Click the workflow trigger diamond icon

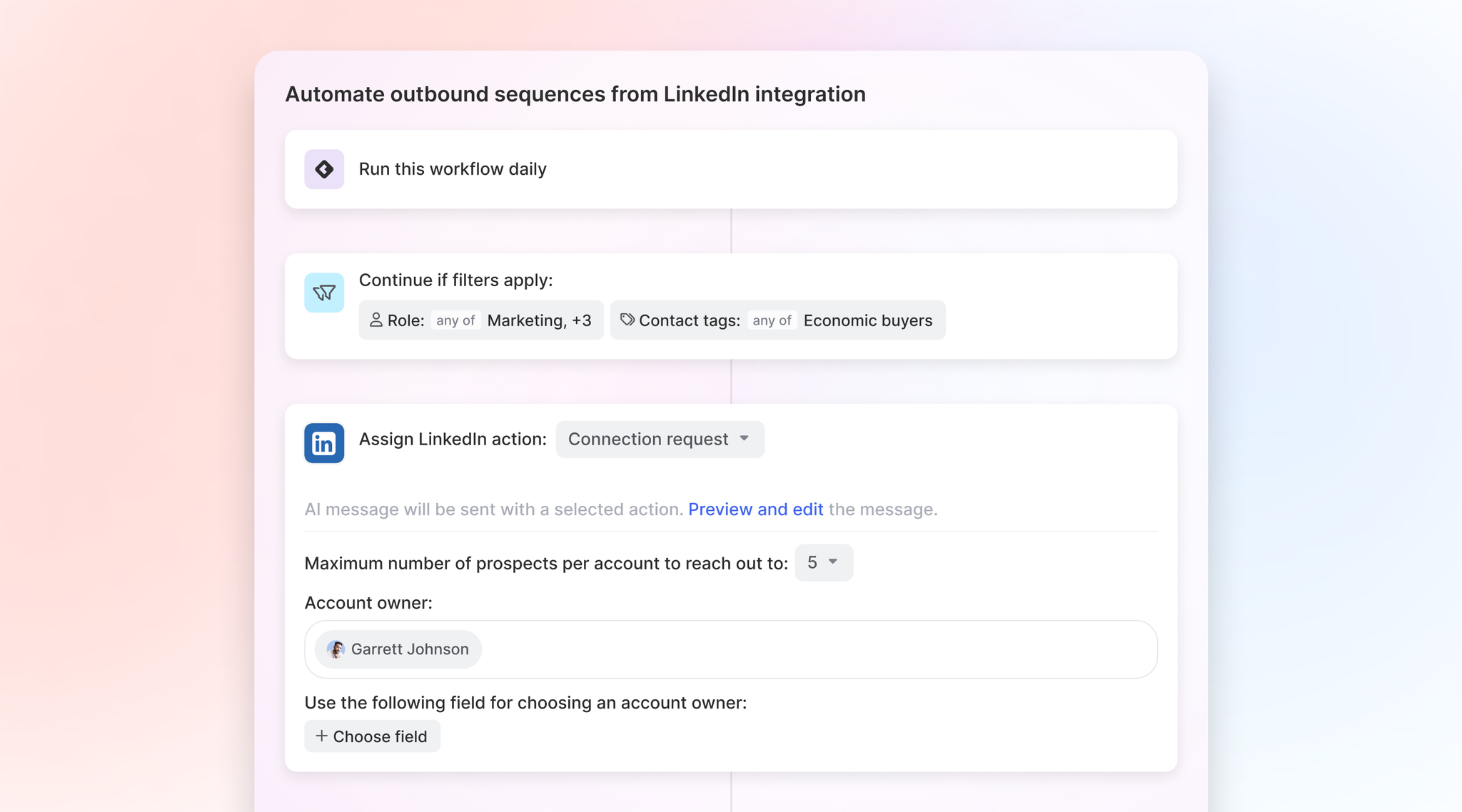(x=324, y=169)
